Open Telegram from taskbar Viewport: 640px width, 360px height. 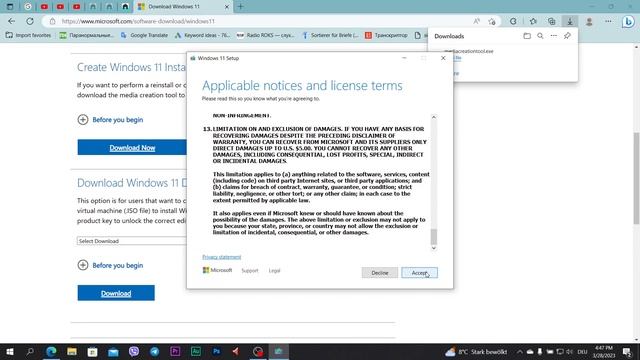tap(155, 351)
